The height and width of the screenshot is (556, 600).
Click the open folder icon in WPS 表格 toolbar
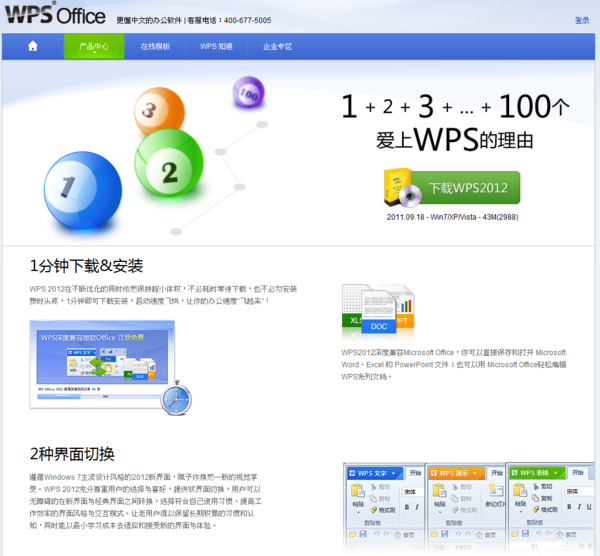(x=515, y=534)
